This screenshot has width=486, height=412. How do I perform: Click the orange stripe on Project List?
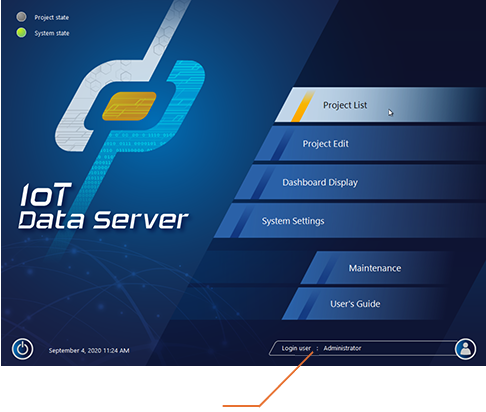pos(303,106)
